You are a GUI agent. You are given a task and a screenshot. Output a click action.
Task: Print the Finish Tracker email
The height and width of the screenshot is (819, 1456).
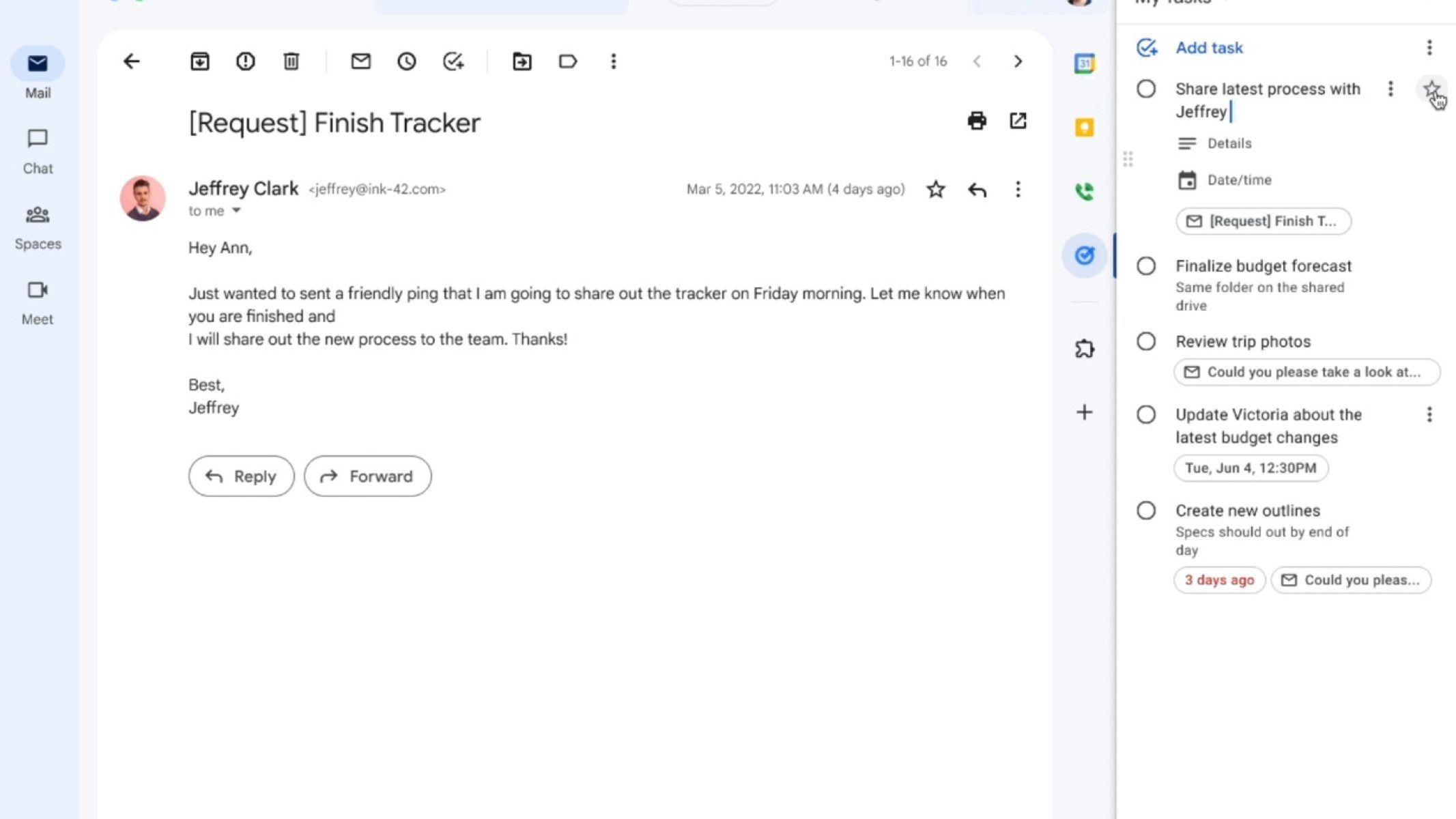point(977,121)
